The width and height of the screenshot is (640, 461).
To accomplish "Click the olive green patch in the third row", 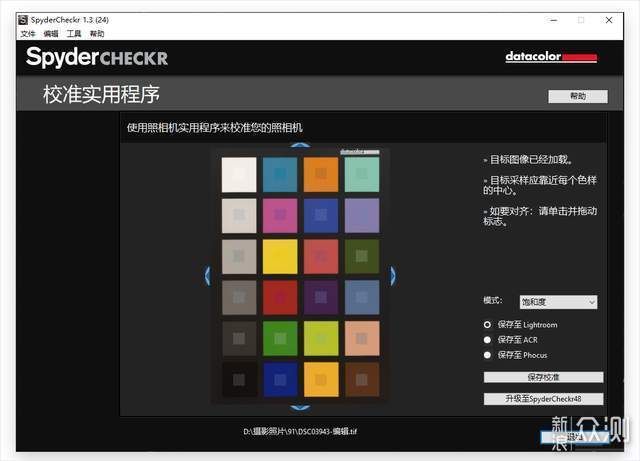I will coord(362,256).
